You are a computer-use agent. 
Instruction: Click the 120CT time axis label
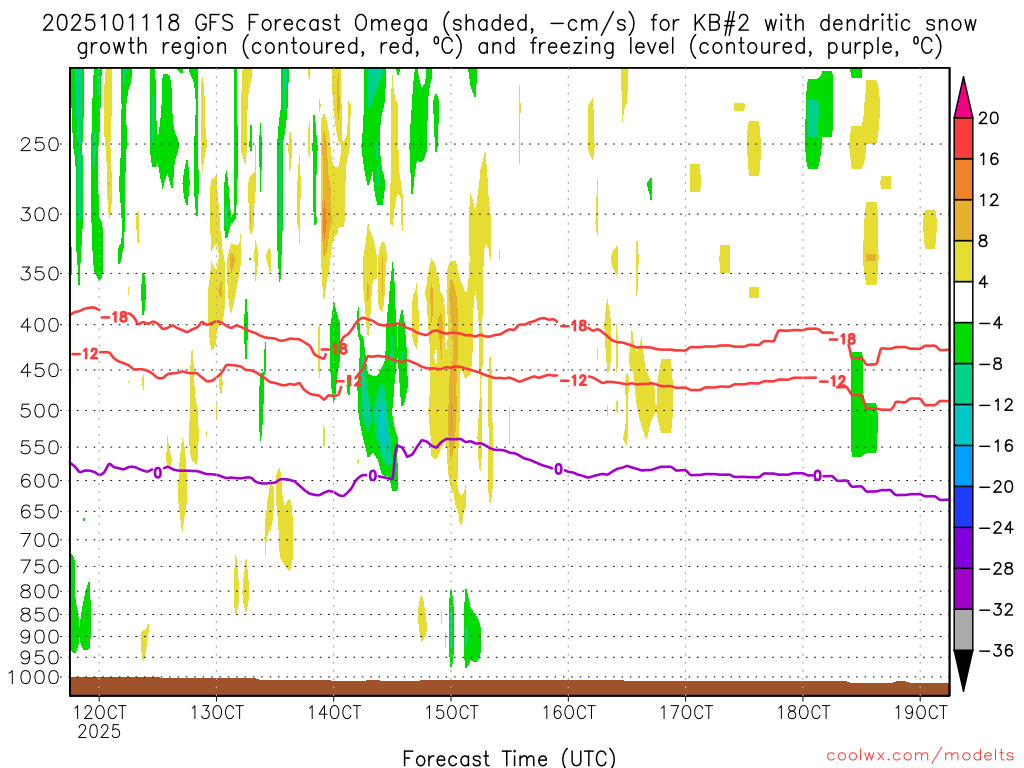pos(99,712)
